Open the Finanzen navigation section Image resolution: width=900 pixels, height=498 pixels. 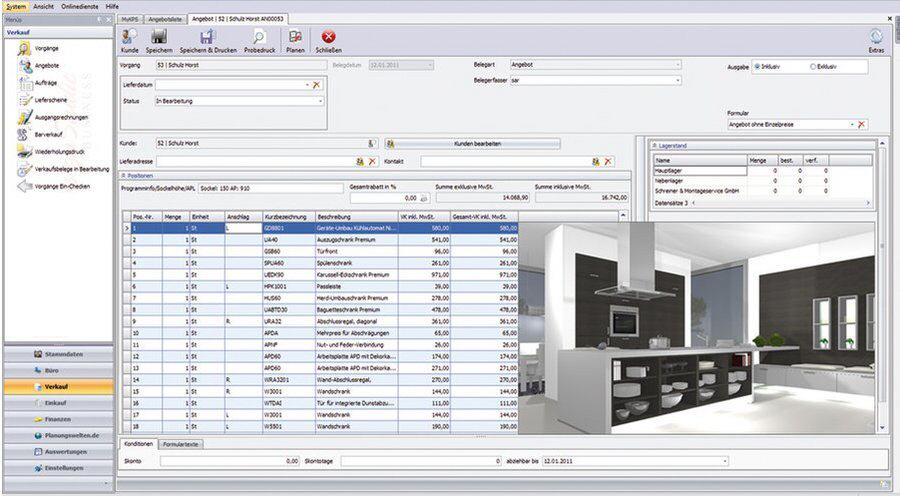(57, 420)
